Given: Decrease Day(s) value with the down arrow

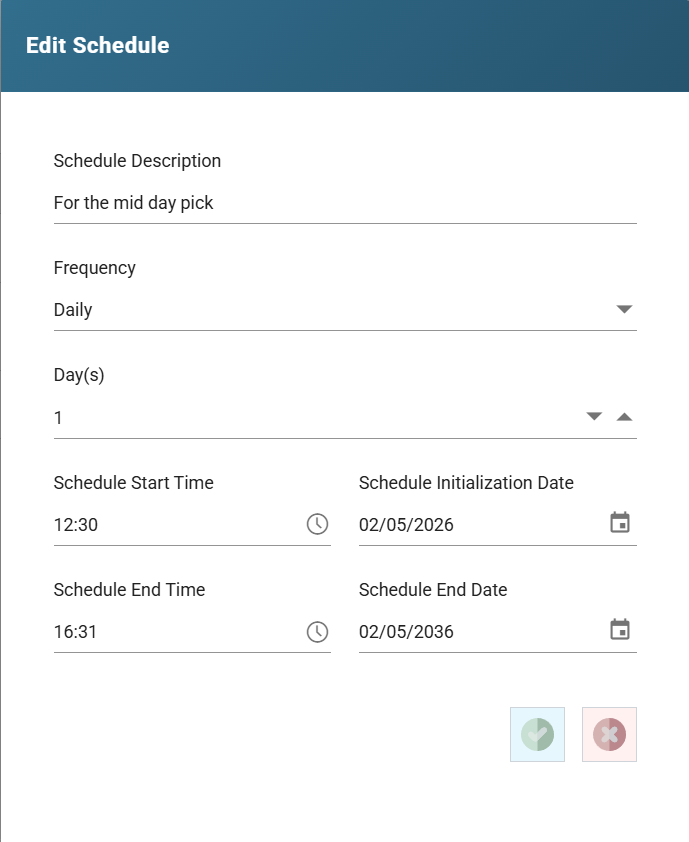Looking at the screenshot, I should (594, 416).
